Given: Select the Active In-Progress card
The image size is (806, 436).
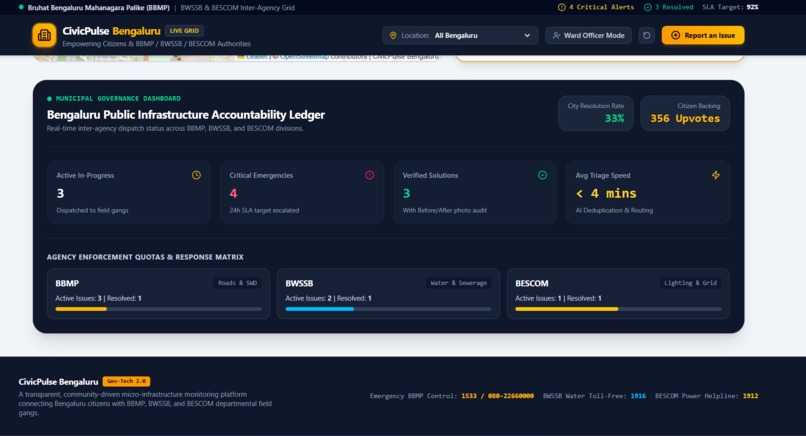Looking at the screenshot, I should [129, 192].
